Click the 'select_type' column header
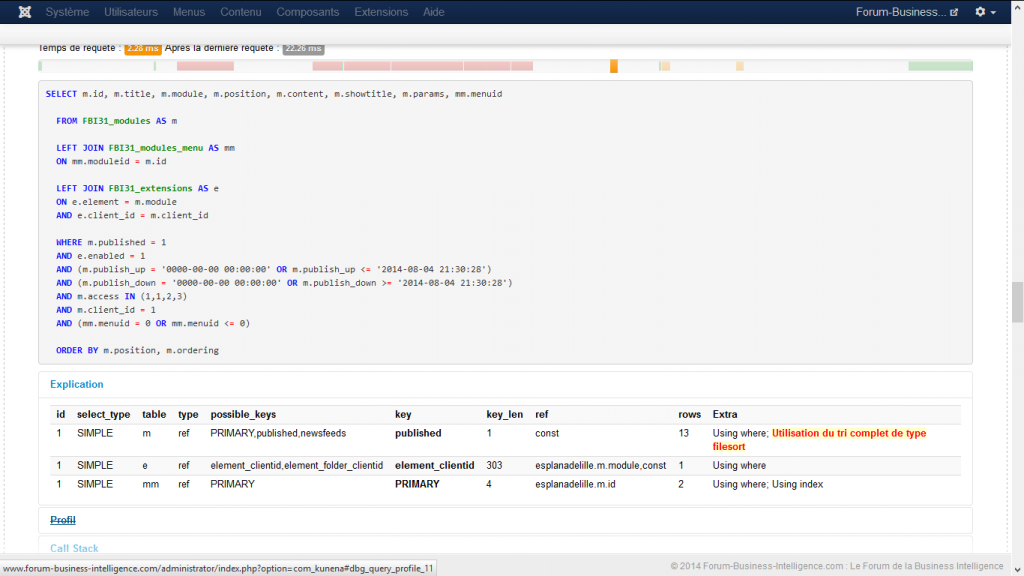The height and width of the screenshot is (576, 1024). (x=103, y=414)
